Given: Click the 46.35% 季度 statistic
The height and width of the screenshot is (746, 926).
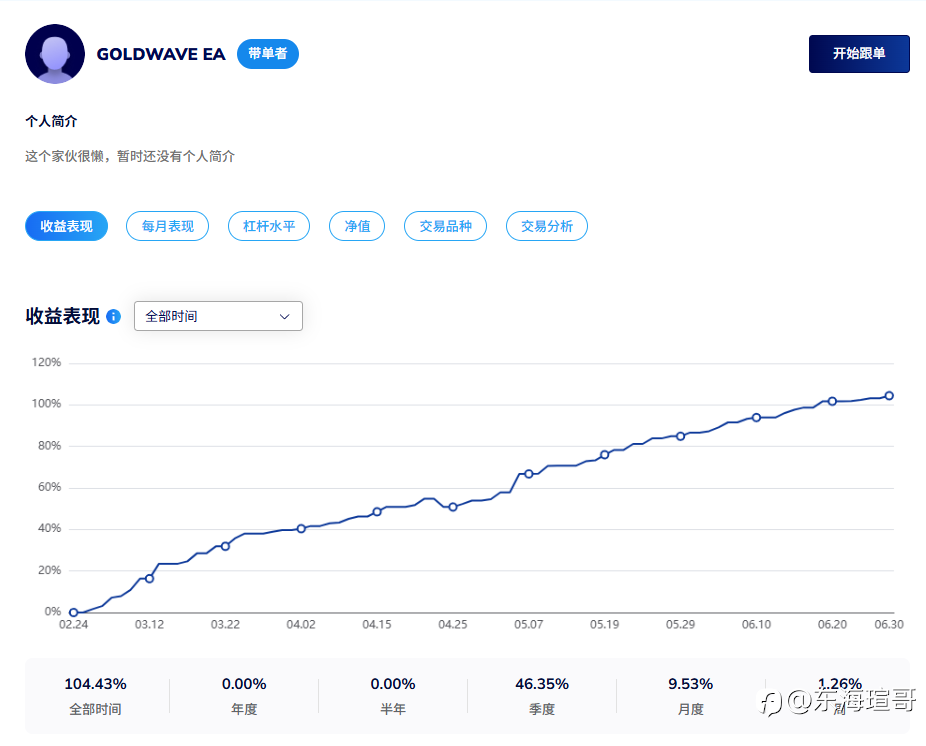Looking at the screenshot, I should point(542,696).
